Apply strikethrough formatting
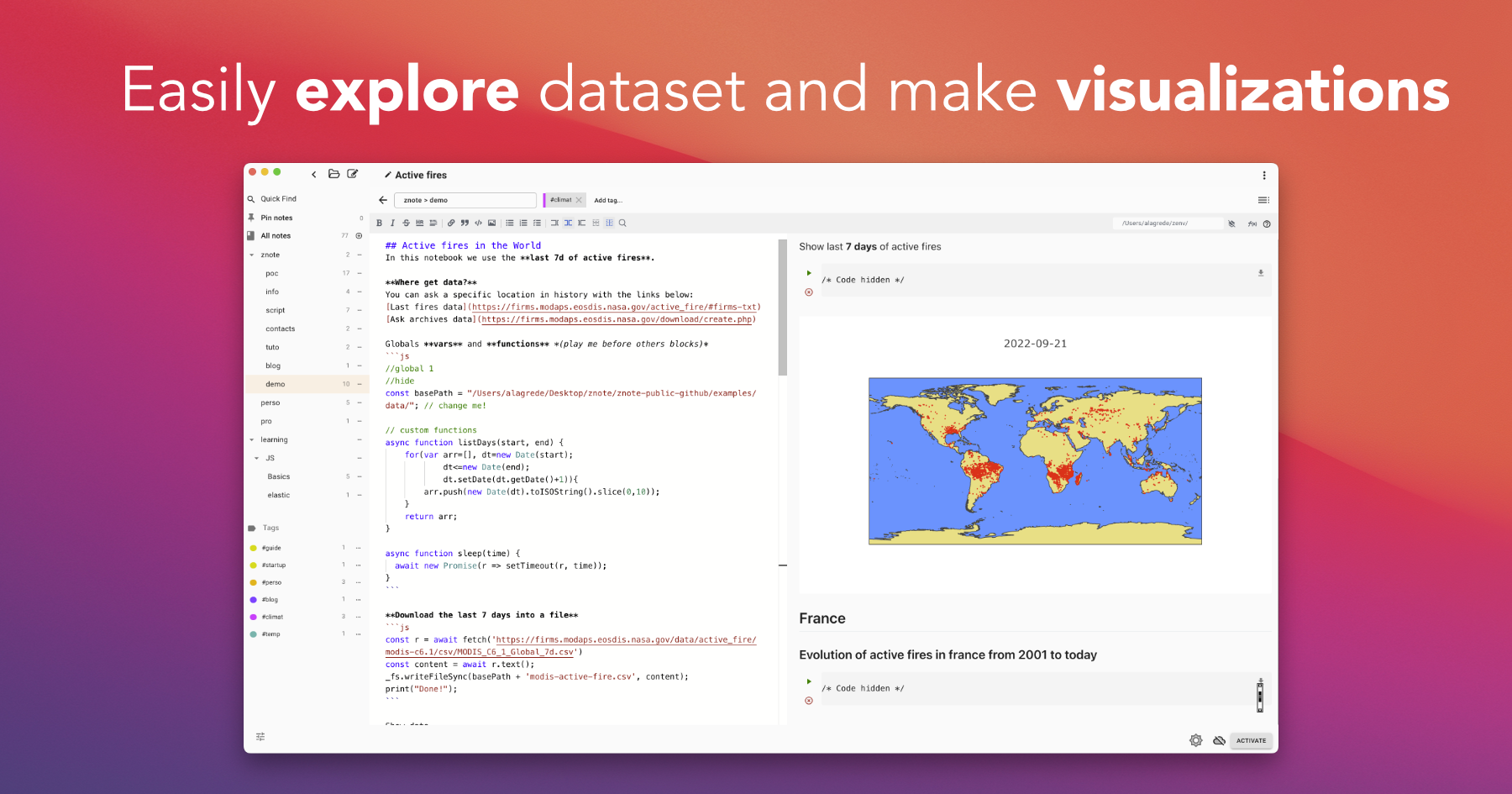Screen dimensions: 1512x794 pyautogui.click(x=406, y=223)
